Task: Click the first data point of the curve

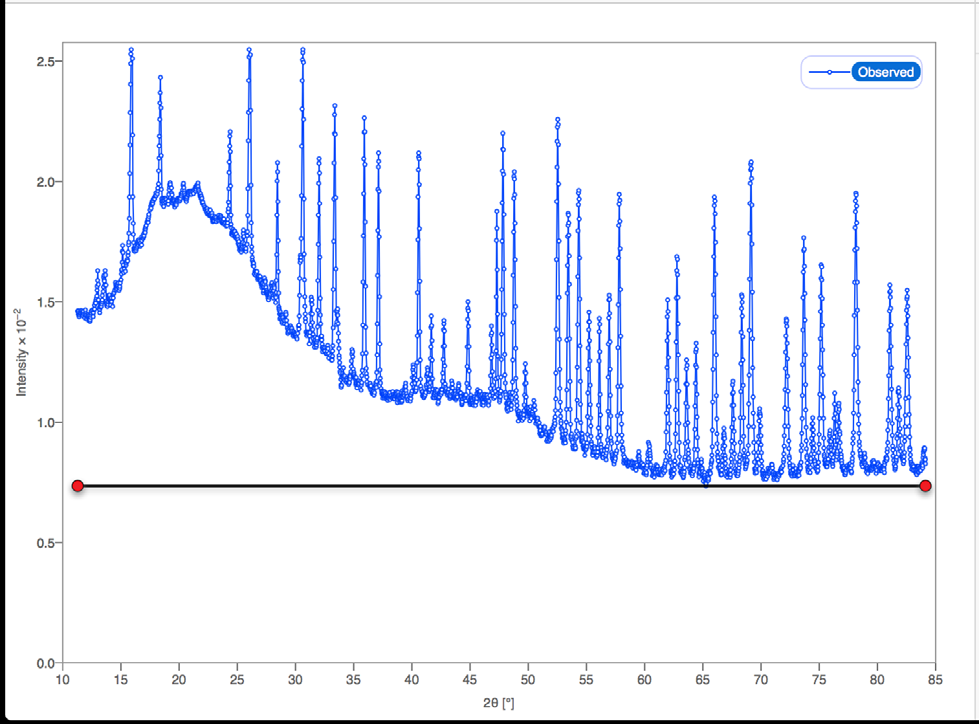Action: (78, 312)
